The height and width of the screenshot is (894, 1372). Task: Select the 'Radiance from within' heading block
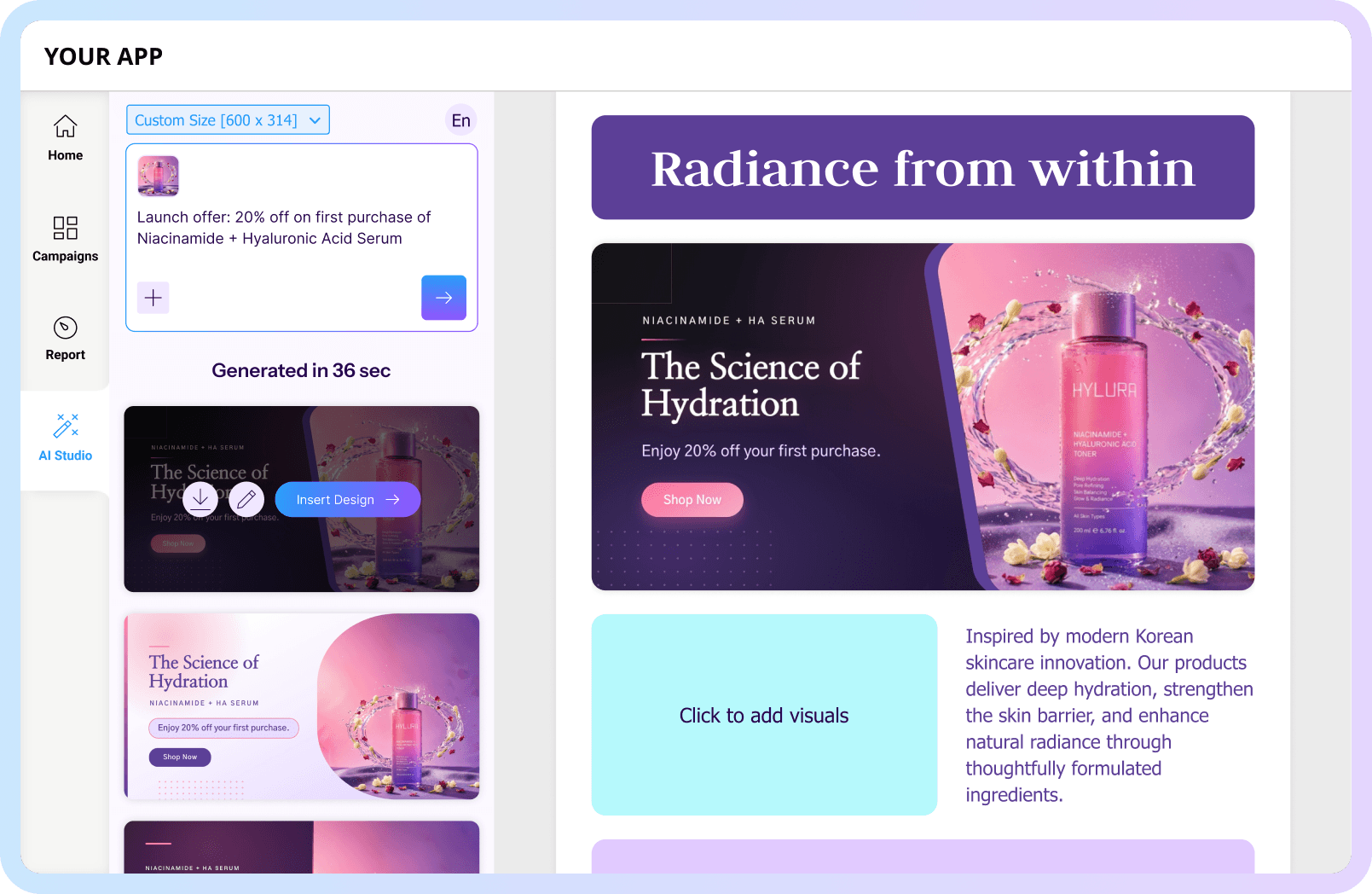pyautogui.click(x=923, y=167)
